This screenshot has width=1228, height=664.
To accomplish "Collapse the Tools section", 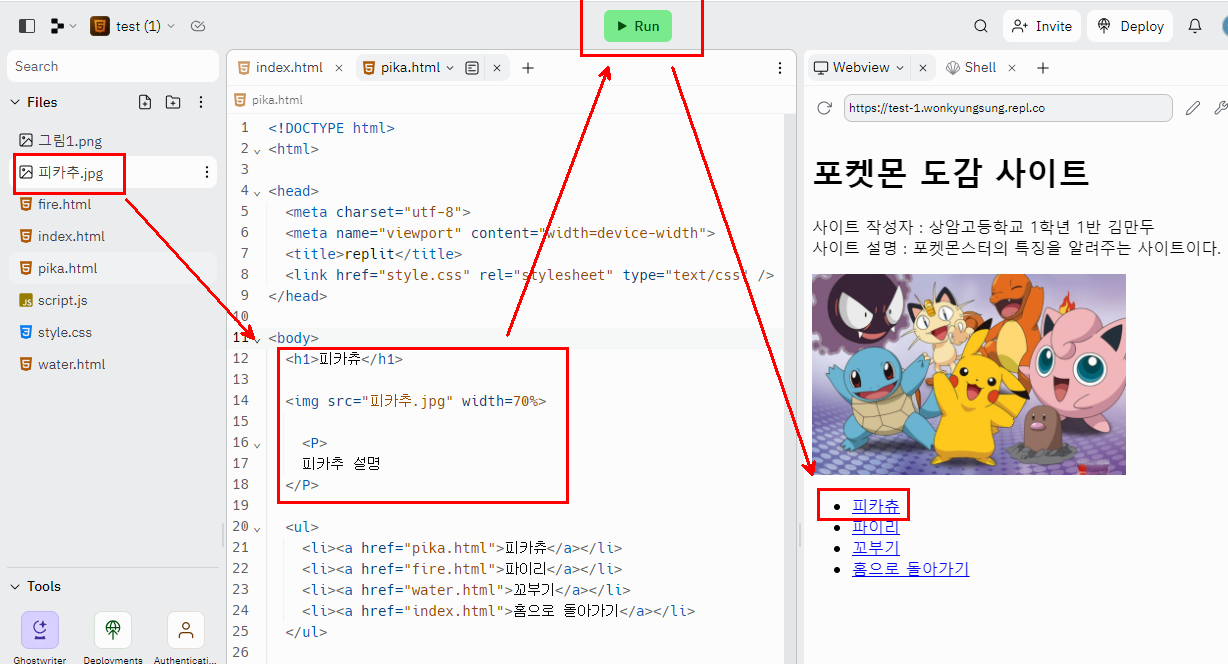I will (15, 586).
